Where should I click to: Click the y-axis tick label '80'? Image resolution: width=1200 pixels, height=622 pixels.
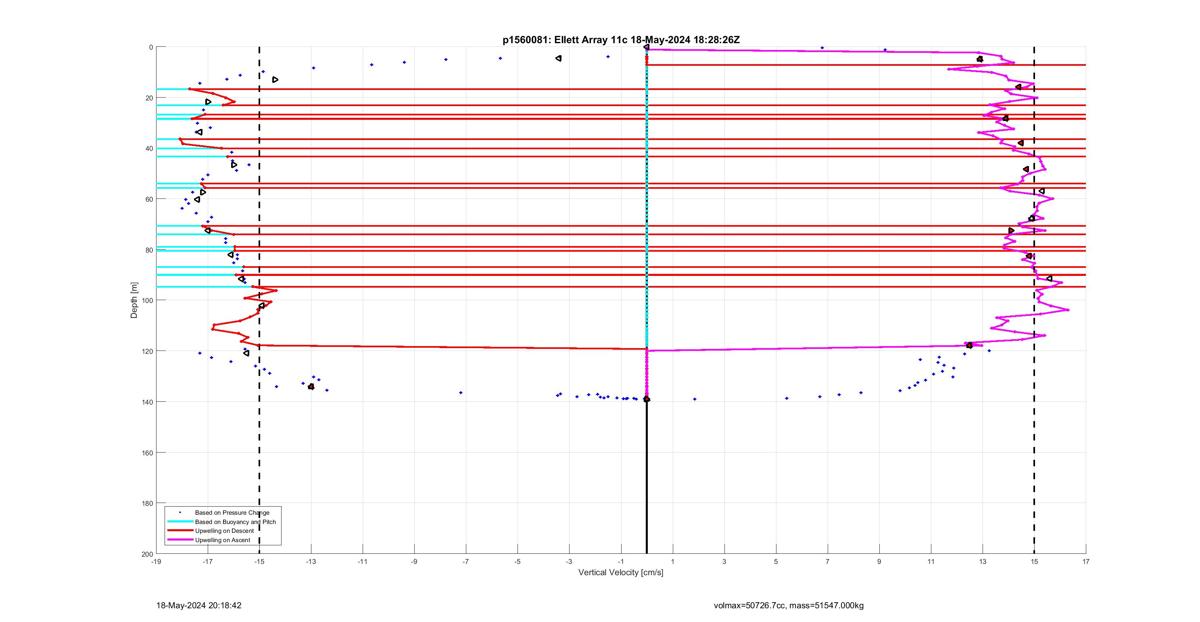click(x=148, y=250)
